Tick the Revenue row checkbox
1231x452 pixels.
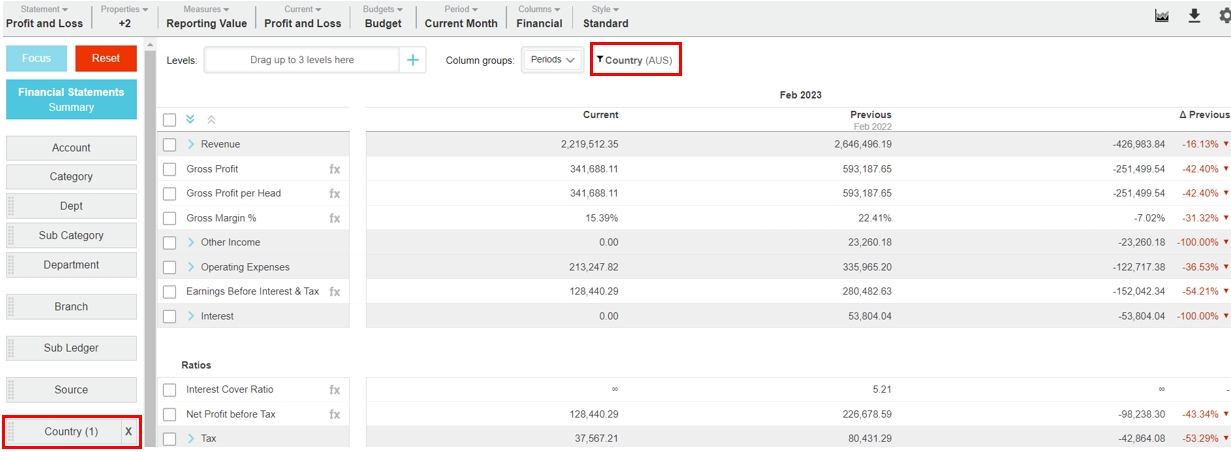pyautogui.click(x=170, y=145)
